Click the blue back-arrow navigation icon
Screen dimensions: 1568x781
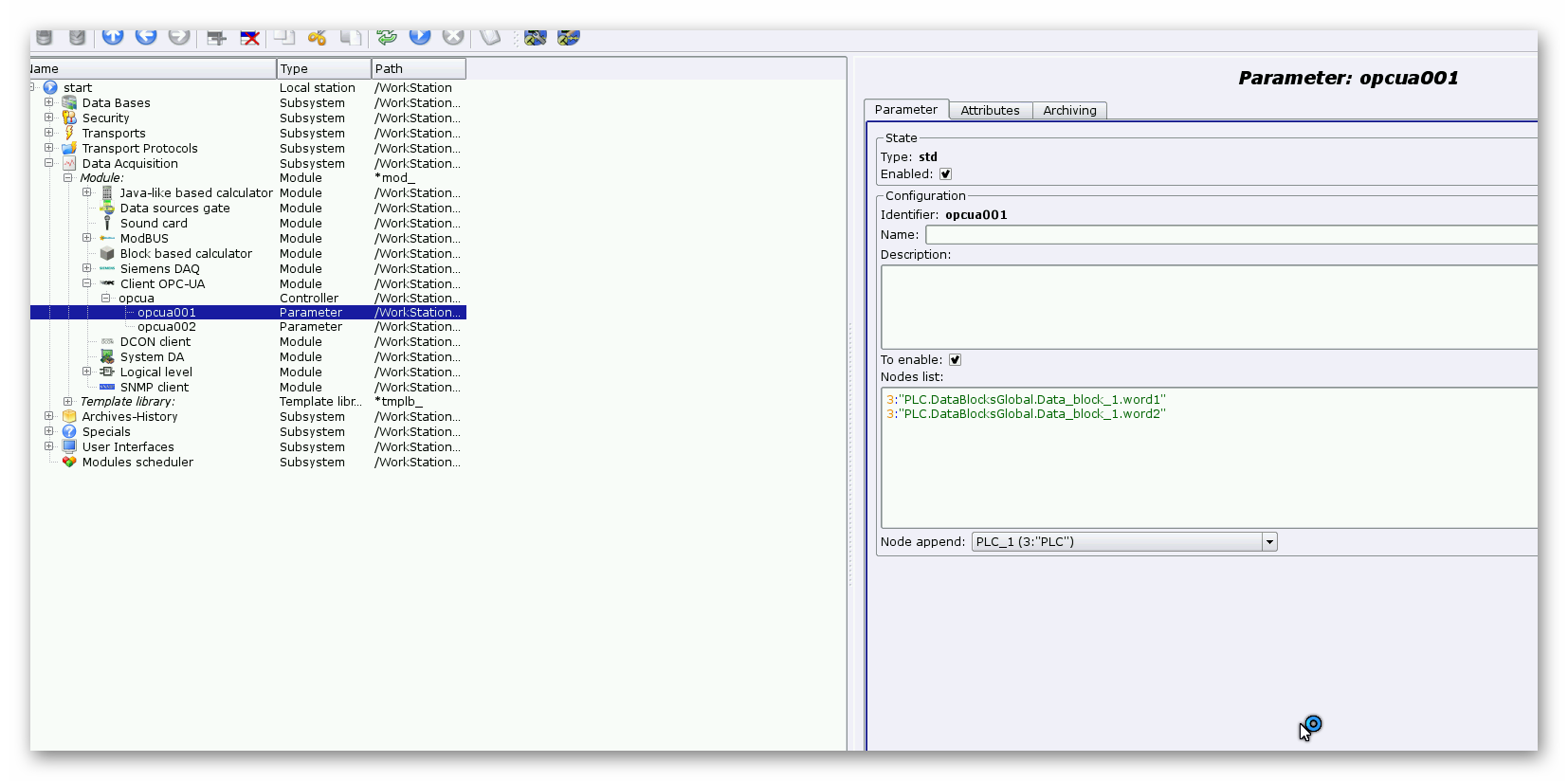[146, 37]
